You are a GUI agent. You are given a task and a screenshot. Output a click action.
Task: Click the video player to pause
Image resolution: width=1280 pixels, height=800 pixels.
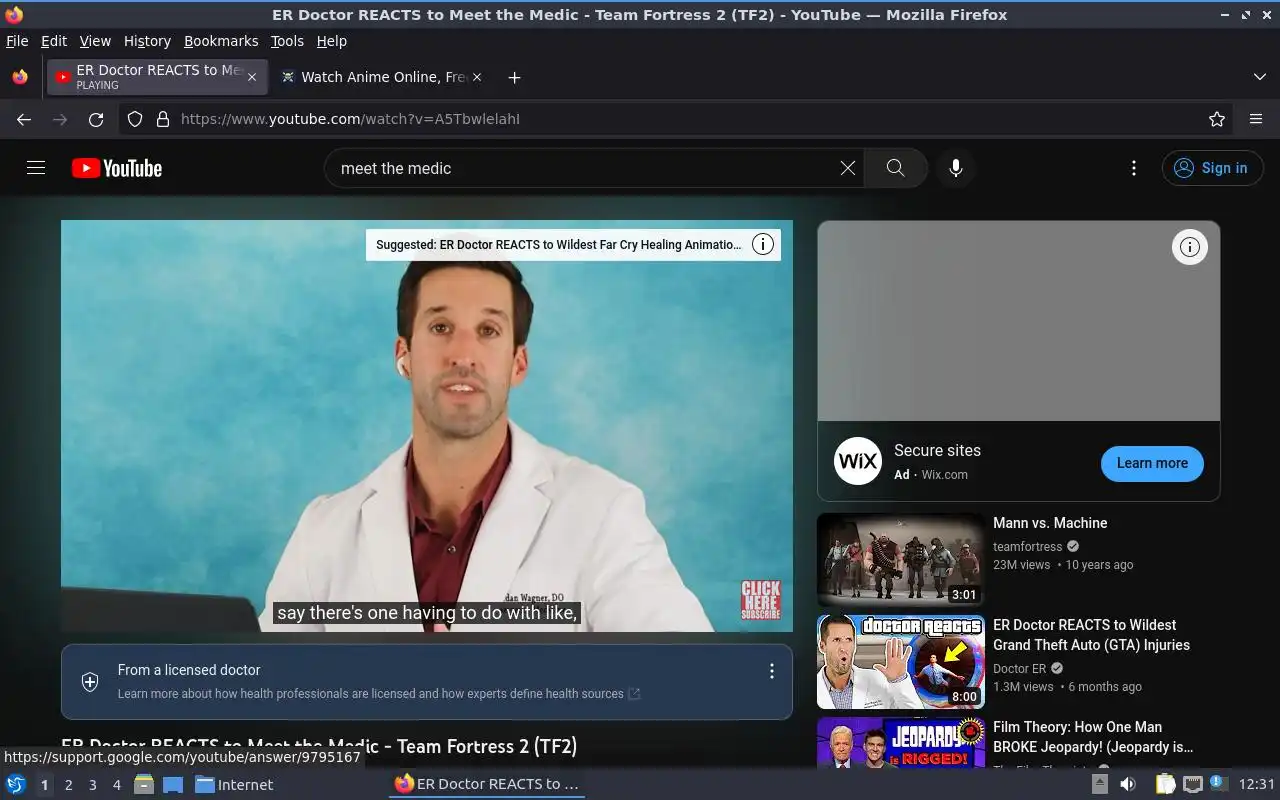click(x=427, y=426)
